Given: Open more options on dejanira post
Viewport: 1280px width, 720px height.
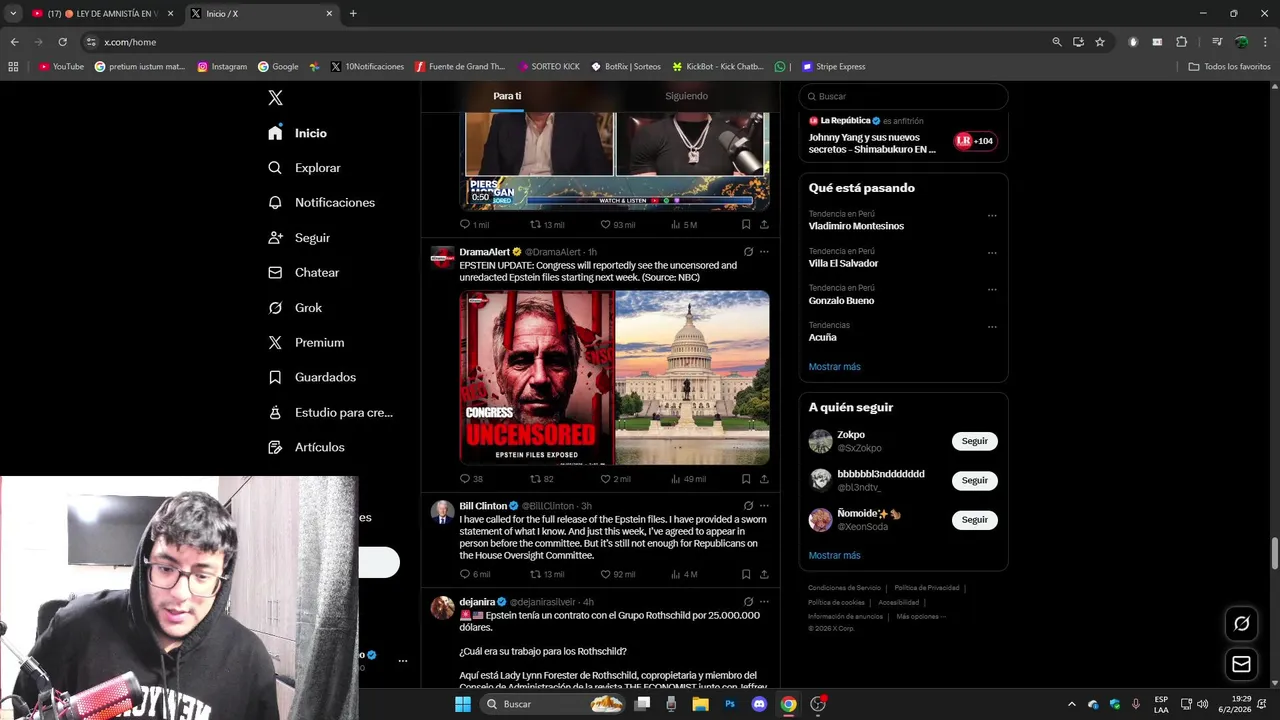Looking at the screenshot, I should (x=764, y=602).
